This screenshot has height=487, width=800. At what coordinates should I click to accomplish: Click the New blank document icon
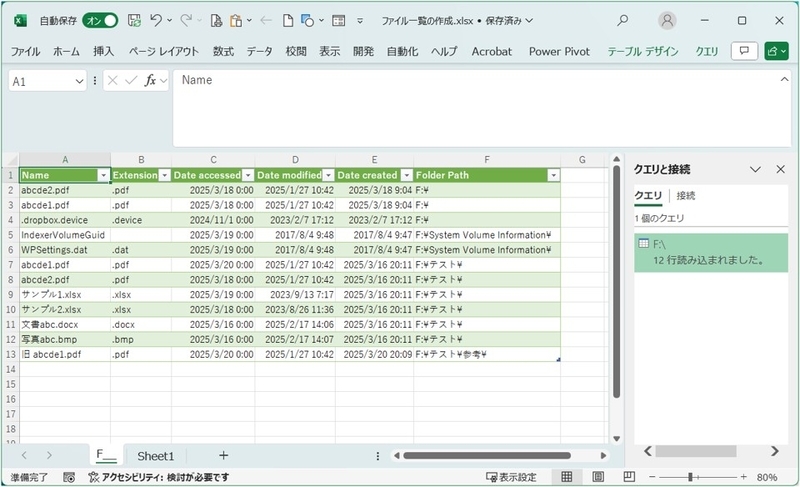[288, 20]
